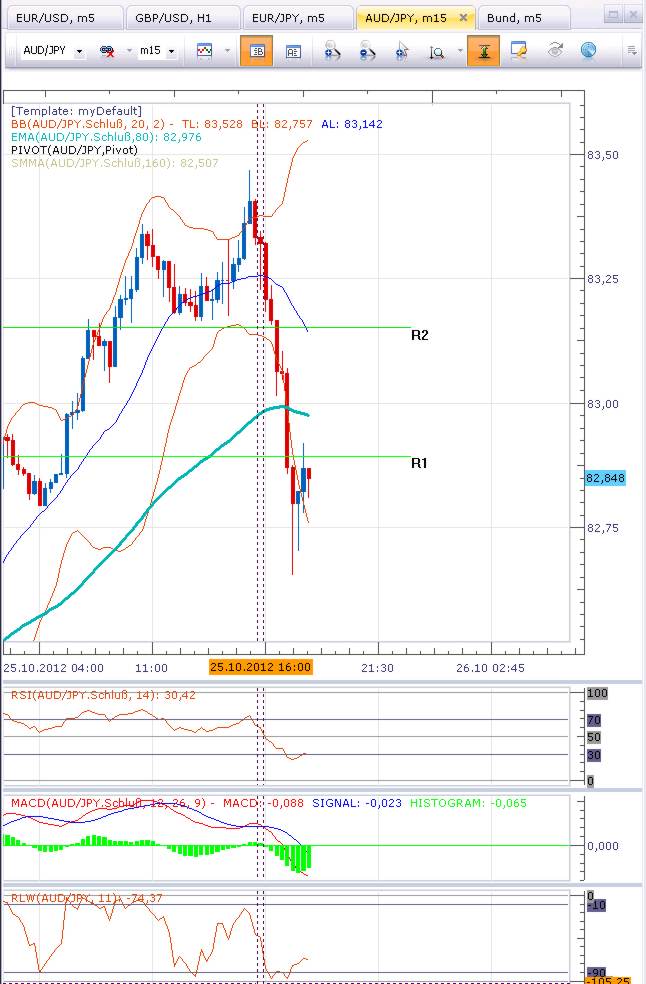Click the magnifier range zoom icon
Image resolution: width=646 pixels, height=984 pixels.
(x=436, y=51)
